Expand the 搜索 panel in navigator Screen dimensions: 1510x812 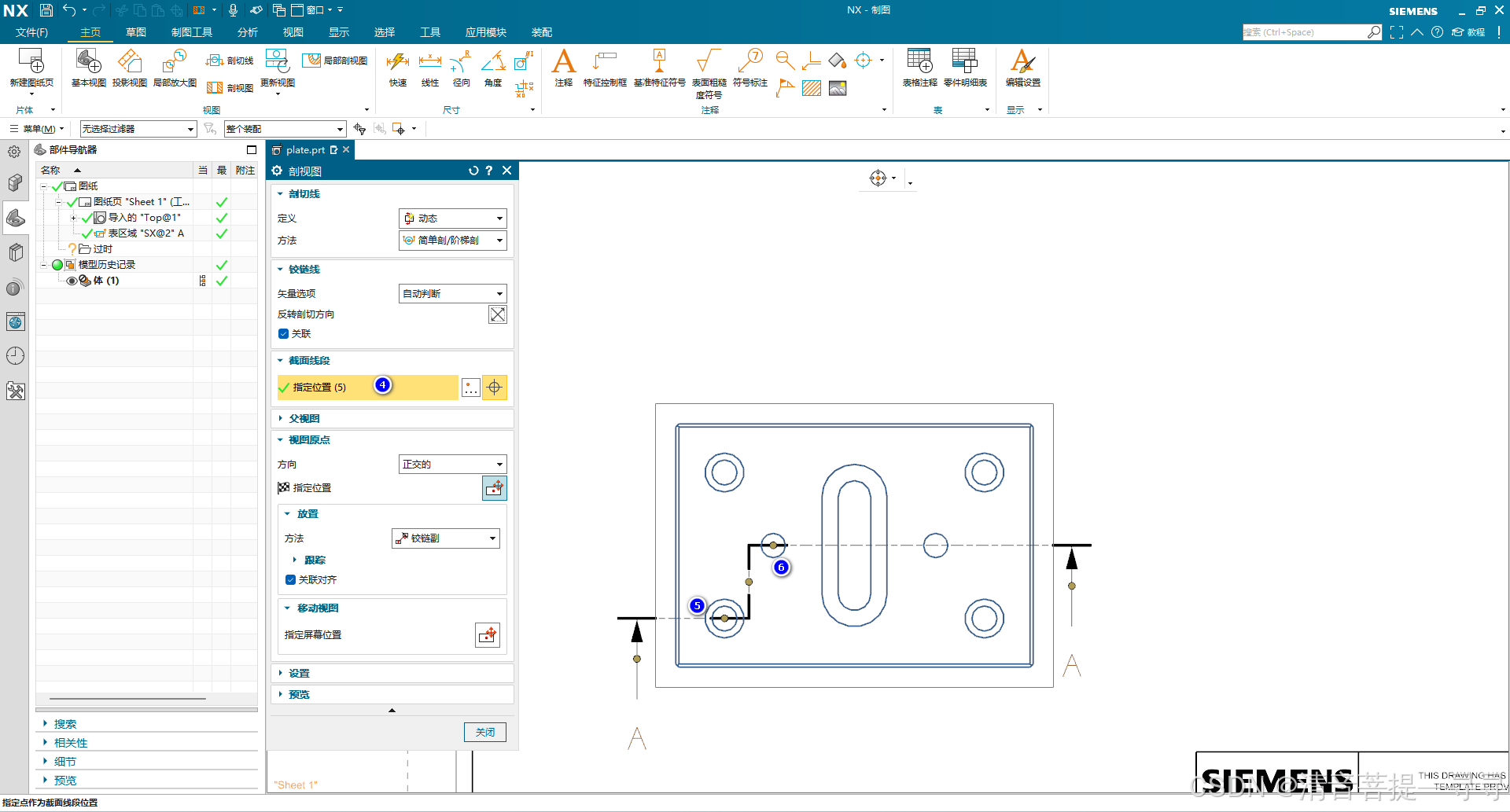65,724
